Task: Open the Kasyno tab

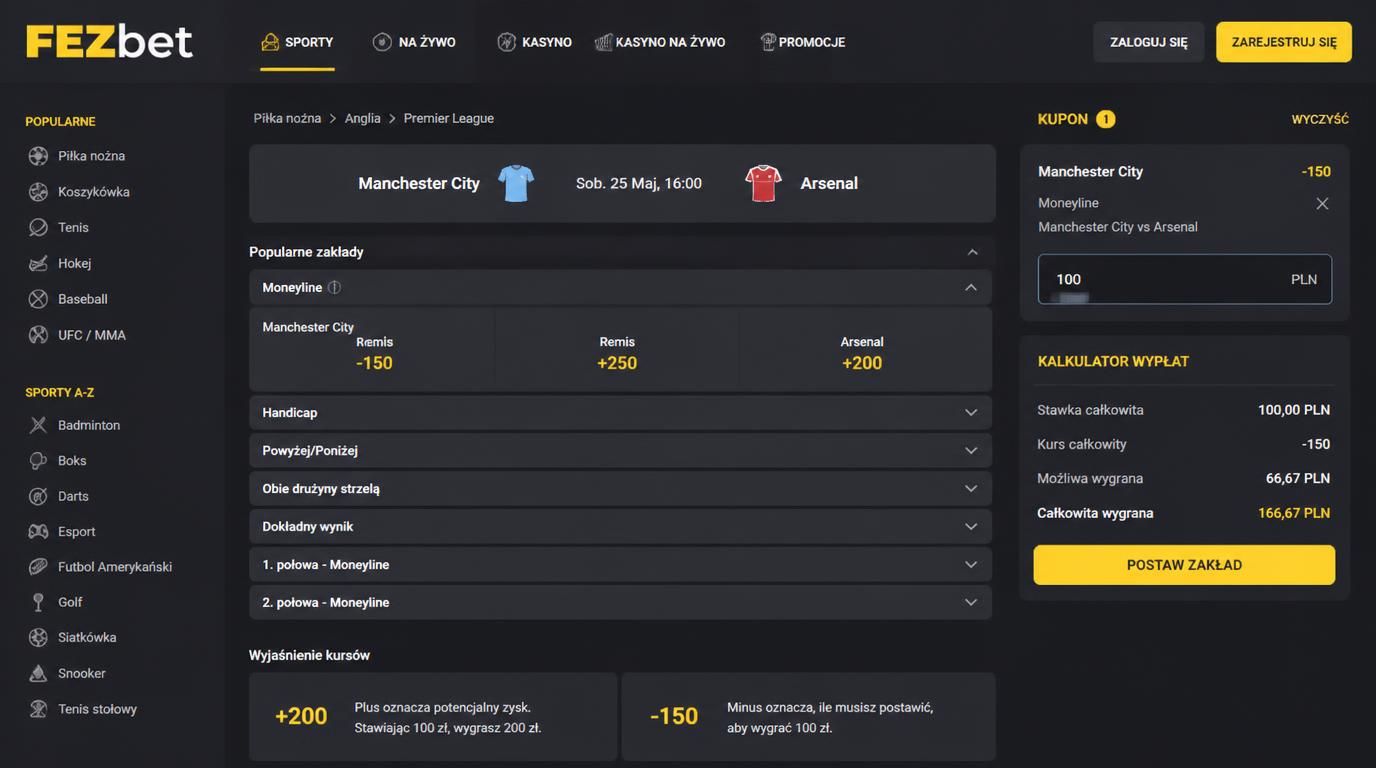Action: click(535, 42)
